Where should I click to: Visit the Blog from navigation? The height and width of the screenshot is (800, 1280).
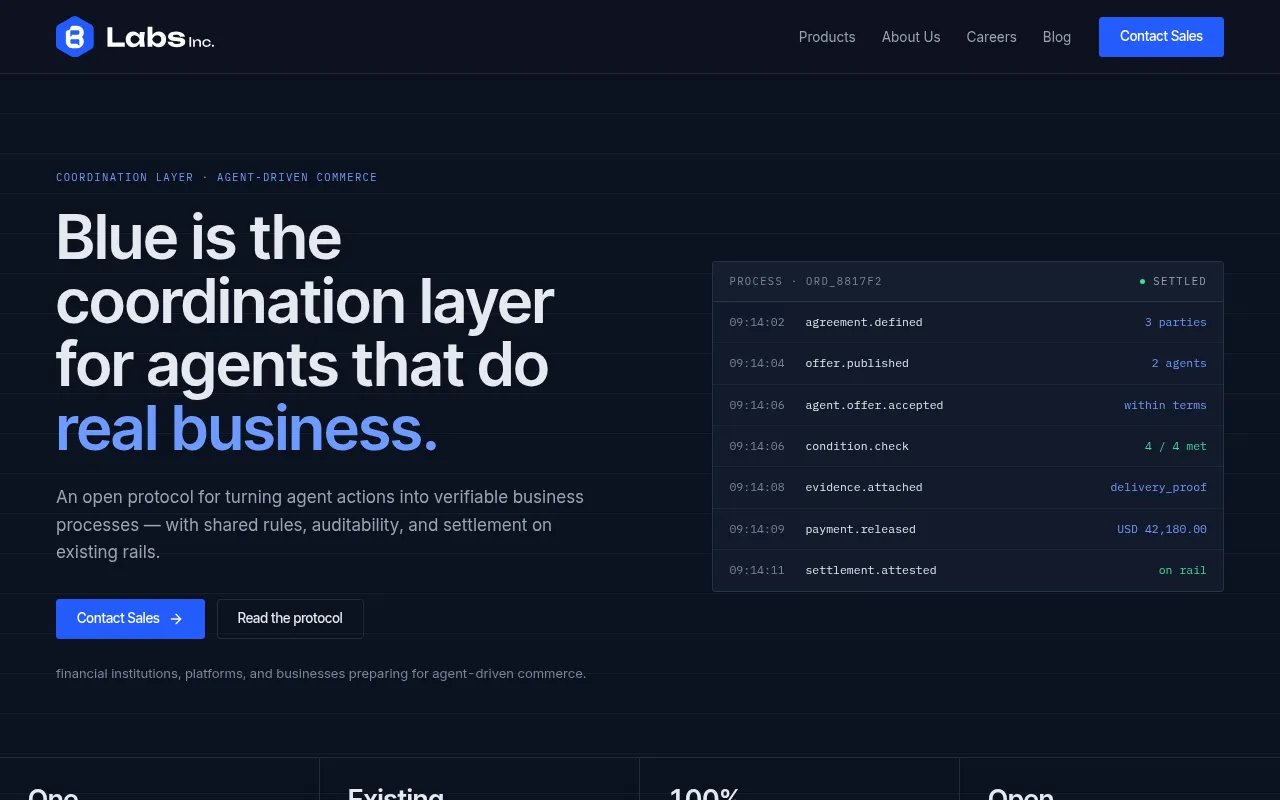pyautogui.click(x=1057, y=37)
